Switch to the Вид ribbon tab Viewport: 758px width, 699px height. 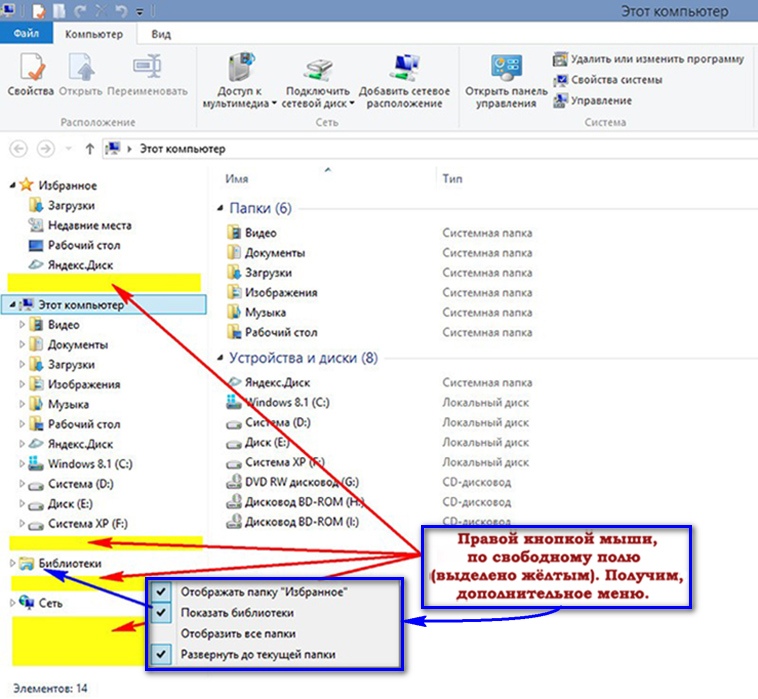point(161,33)
